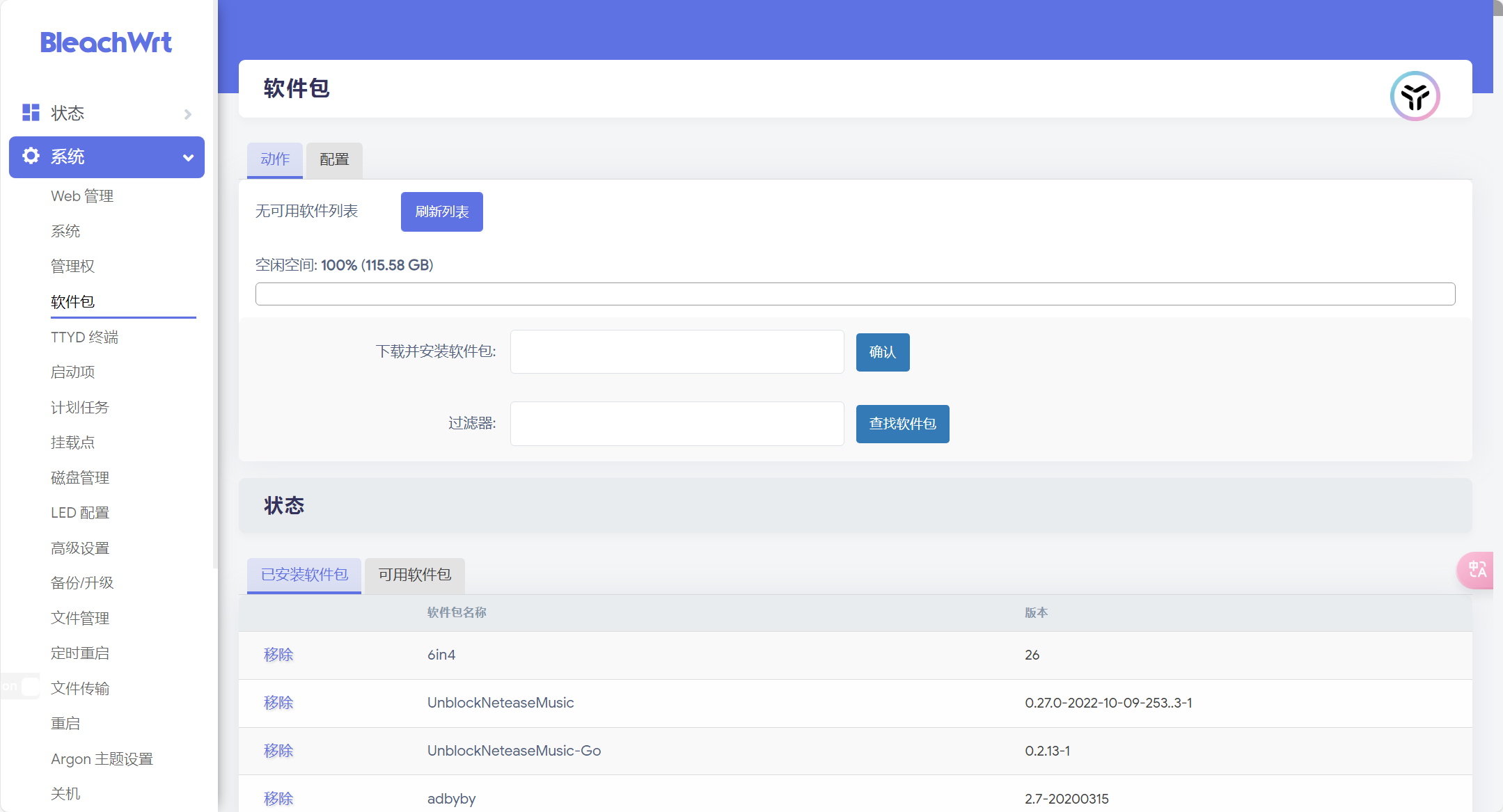
Task: Select the 已安装软件包 tab
Action: pyautogui.click(x=304, y=575)
